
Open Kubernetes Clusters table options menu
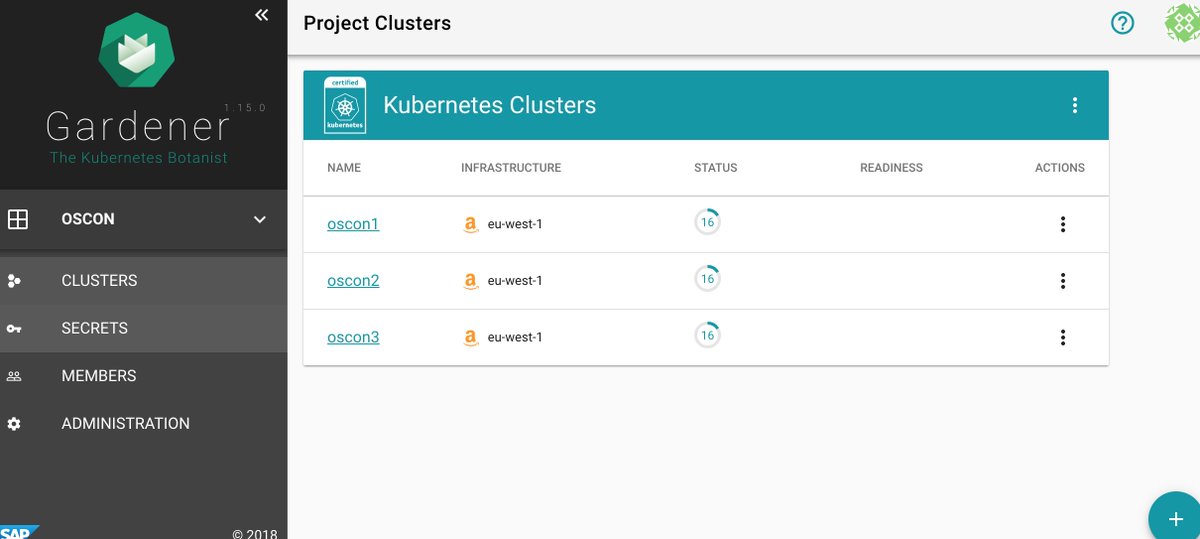tap(1075, 105)
